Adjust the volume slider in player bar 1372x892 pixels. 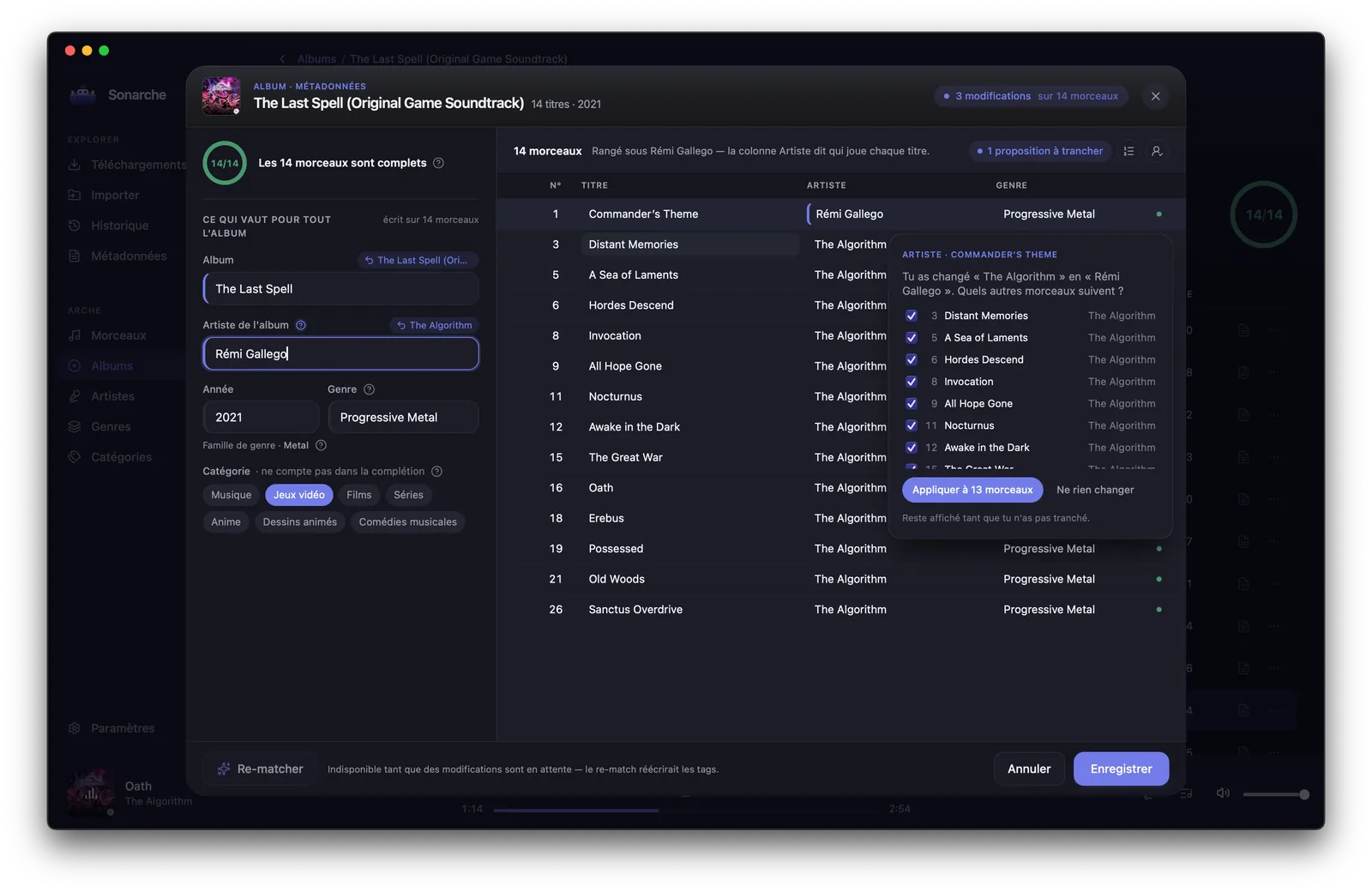(1274, 795)
